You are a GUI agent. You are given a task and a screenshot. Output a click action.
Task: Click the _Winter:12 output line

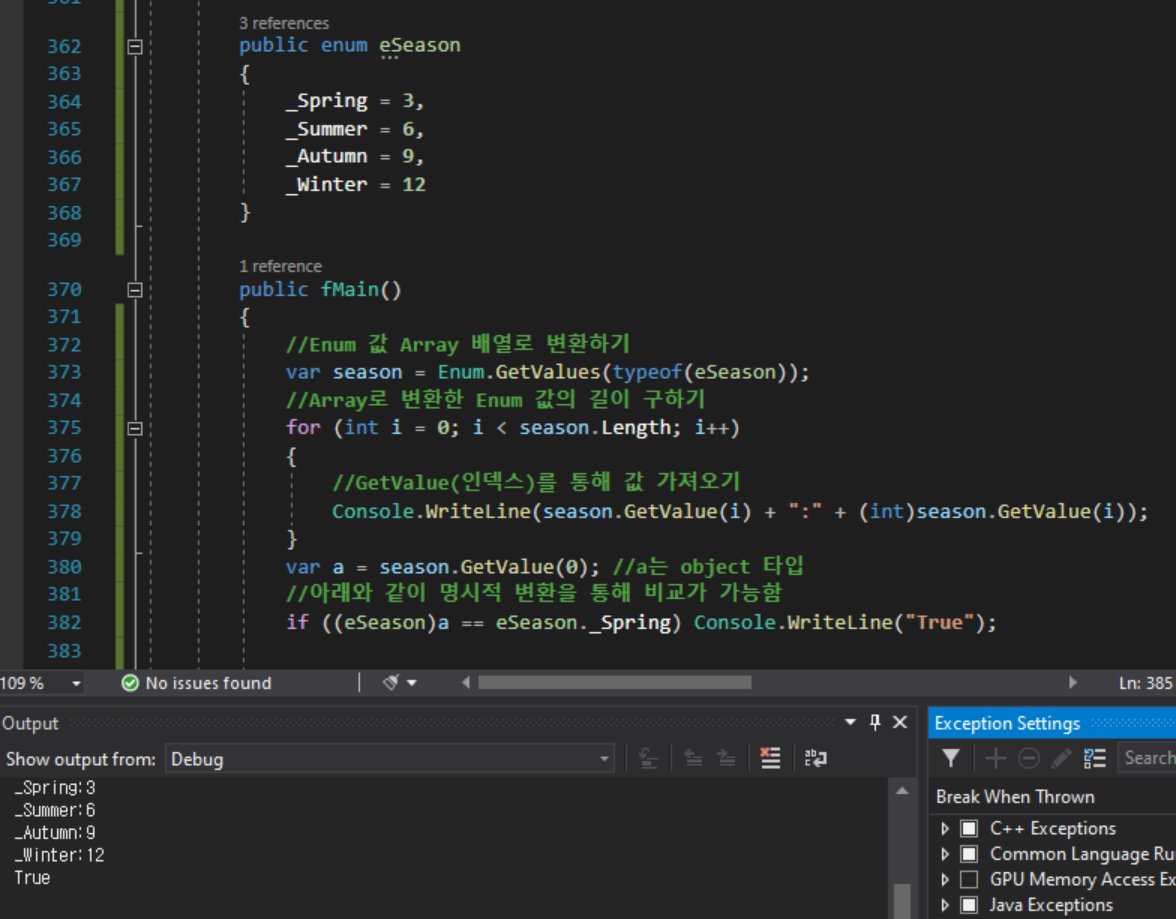point(59,855)
